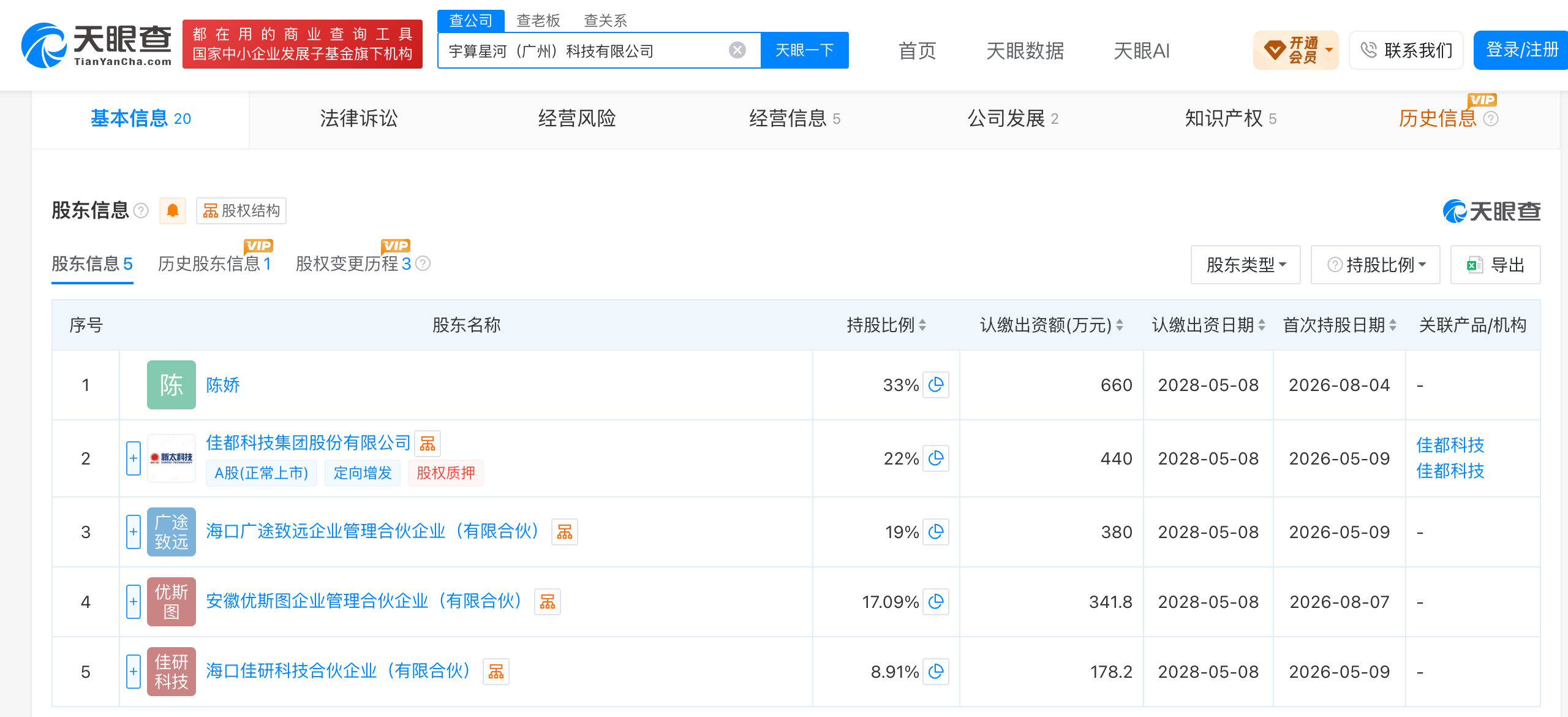Select the 知识产权 tab
Screen dimensions: 1568x717
[x=1231, y=119]
